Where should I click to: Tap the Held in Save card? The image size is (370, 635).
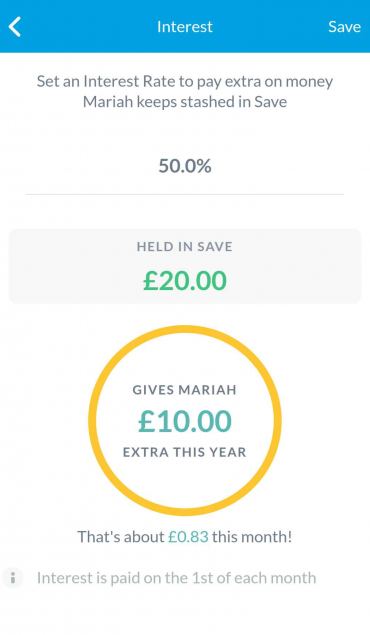click(185, 266)
